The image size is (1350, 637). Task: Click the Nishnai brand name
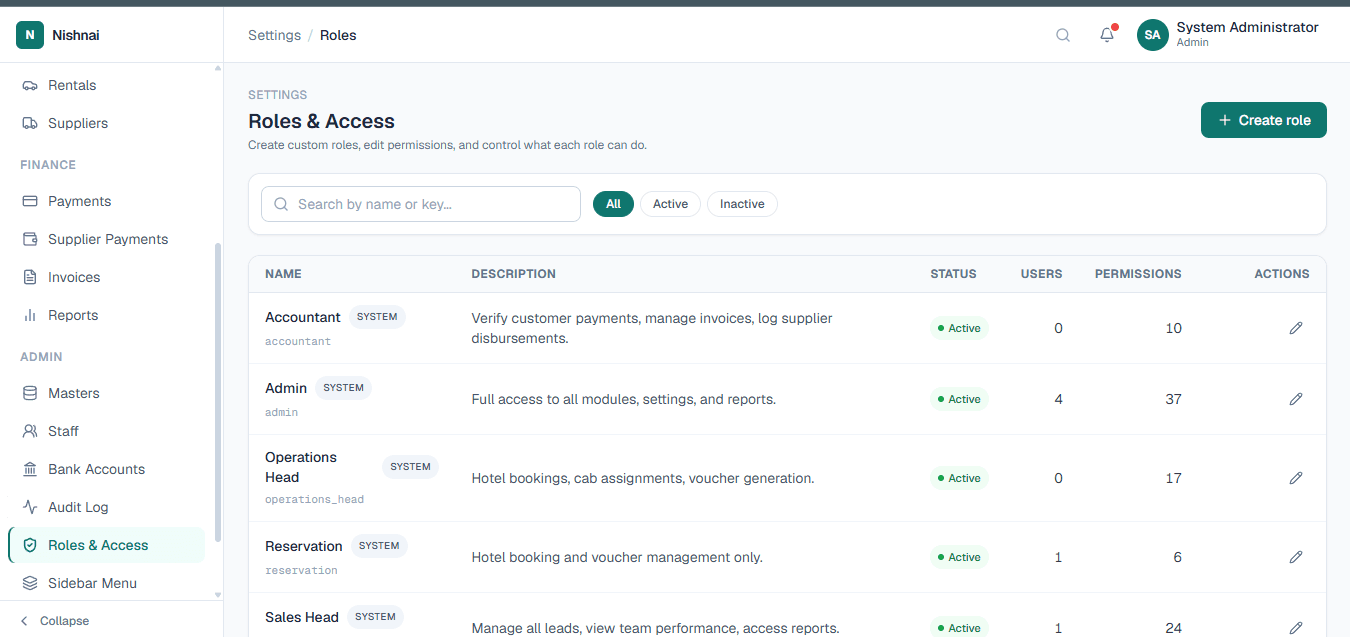(x=76, y=35)
